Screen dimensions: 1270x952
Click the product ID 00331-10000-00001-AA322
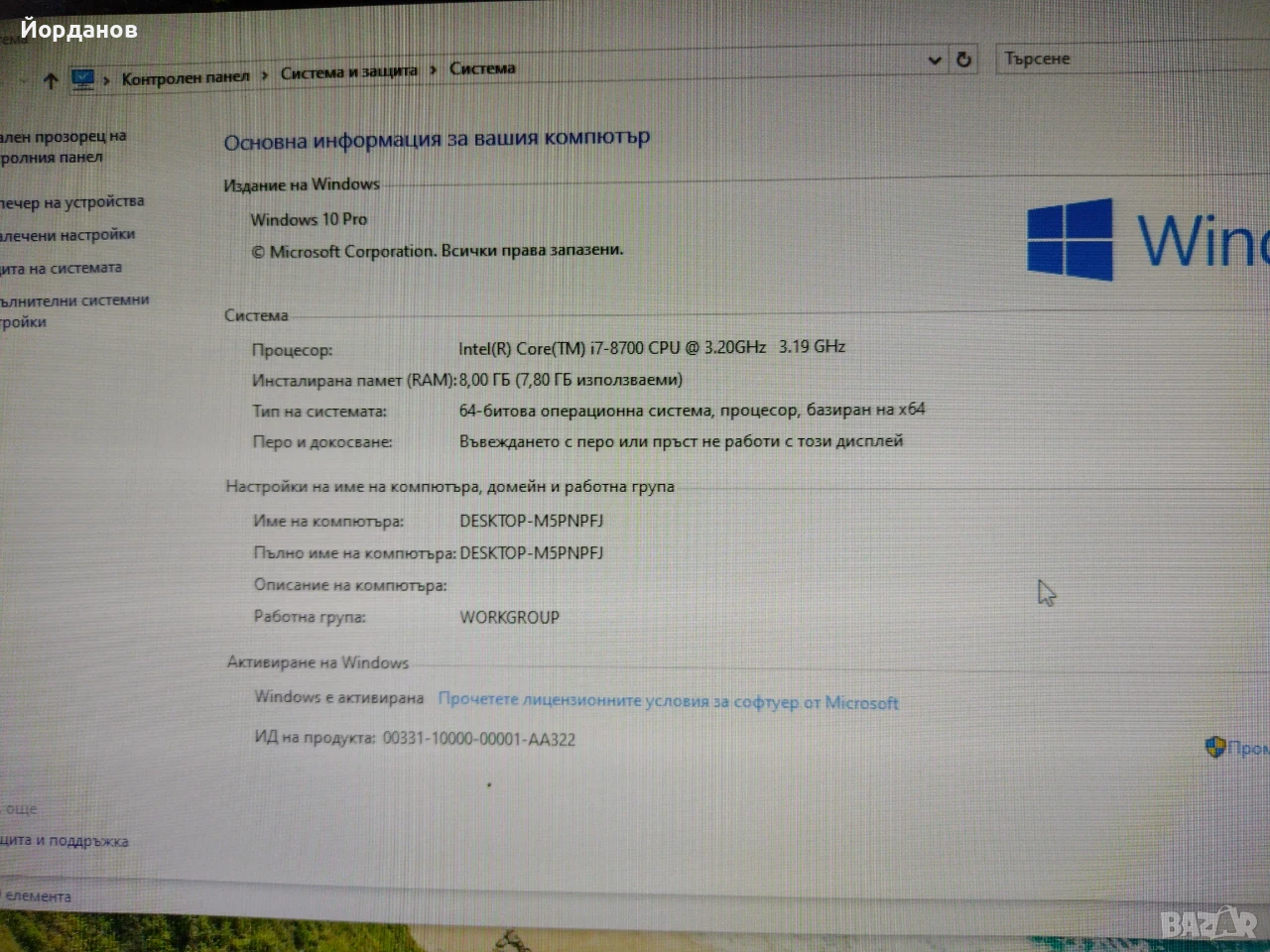point(479,739)
